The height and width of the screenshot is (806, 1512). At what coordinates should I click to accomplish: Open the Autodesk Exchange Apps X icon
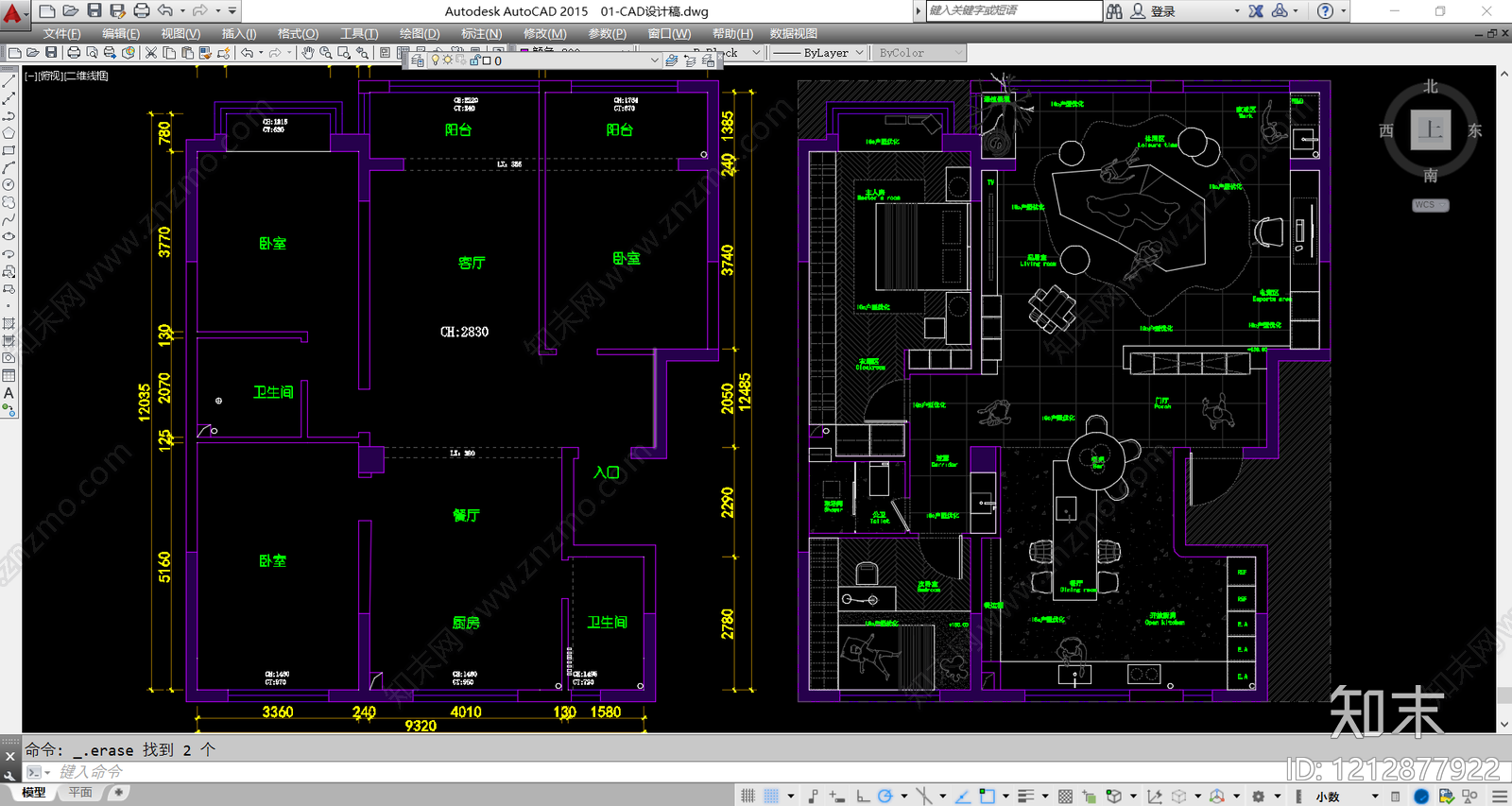[1256, 11]
